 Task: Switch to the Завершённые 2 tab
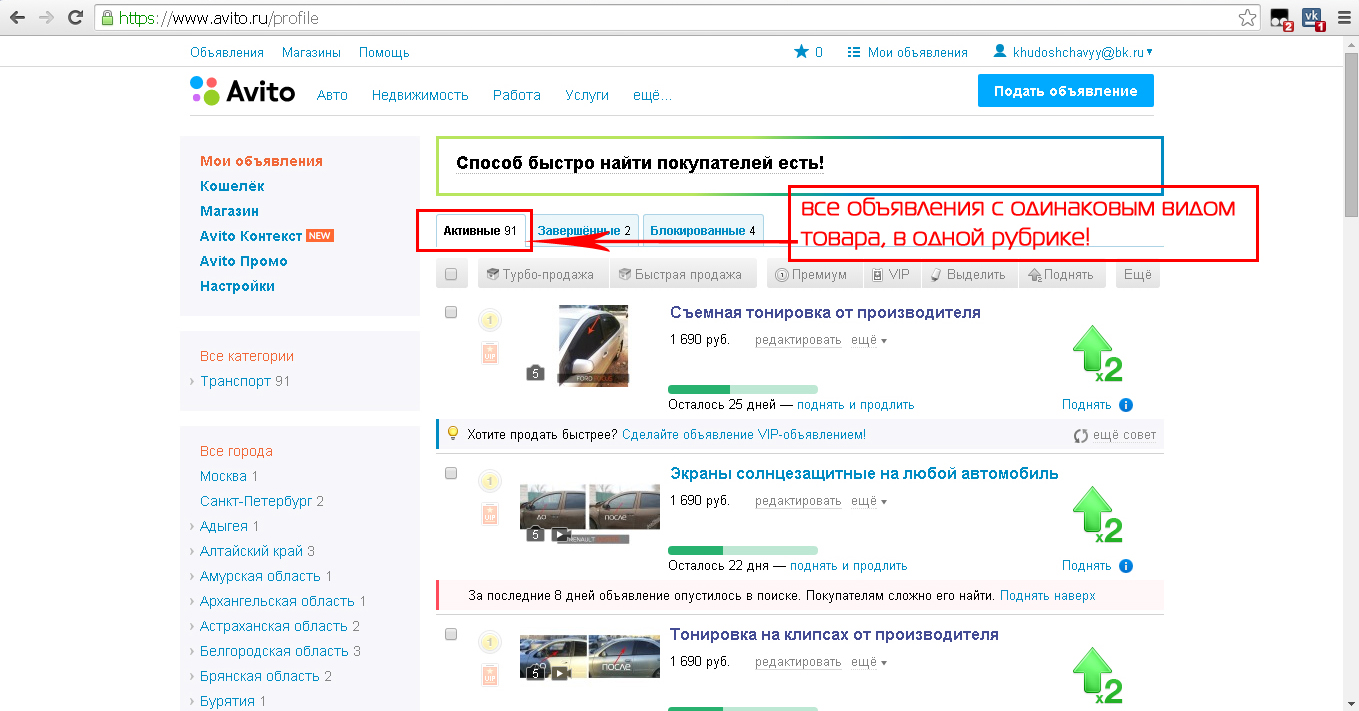click(x=584, y=231)
